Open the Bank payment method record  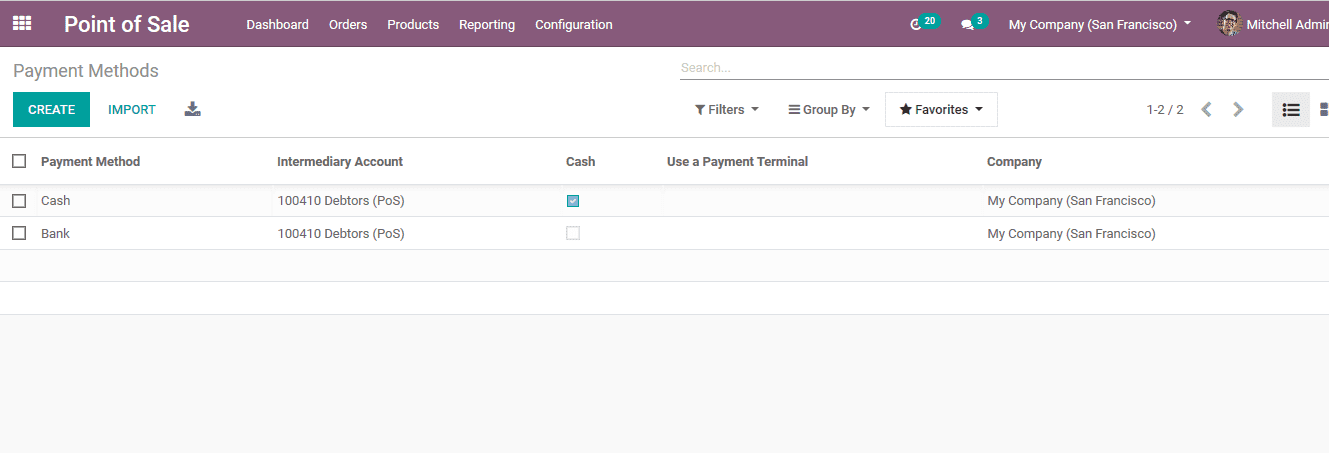pos(55,233)
